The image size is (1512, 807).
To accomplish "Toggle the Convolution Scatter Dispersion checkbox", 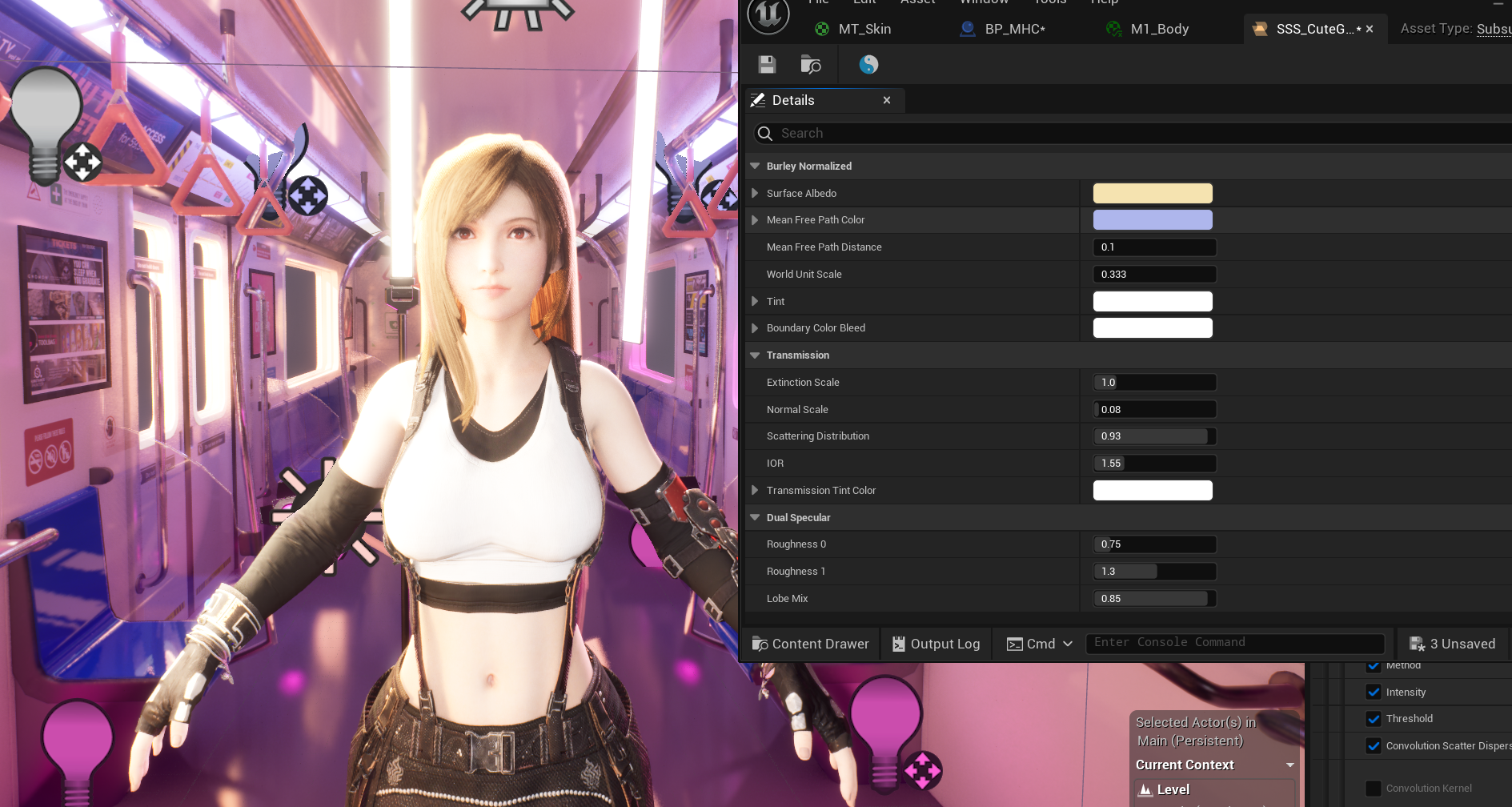I will click(x=1374, y=745).
